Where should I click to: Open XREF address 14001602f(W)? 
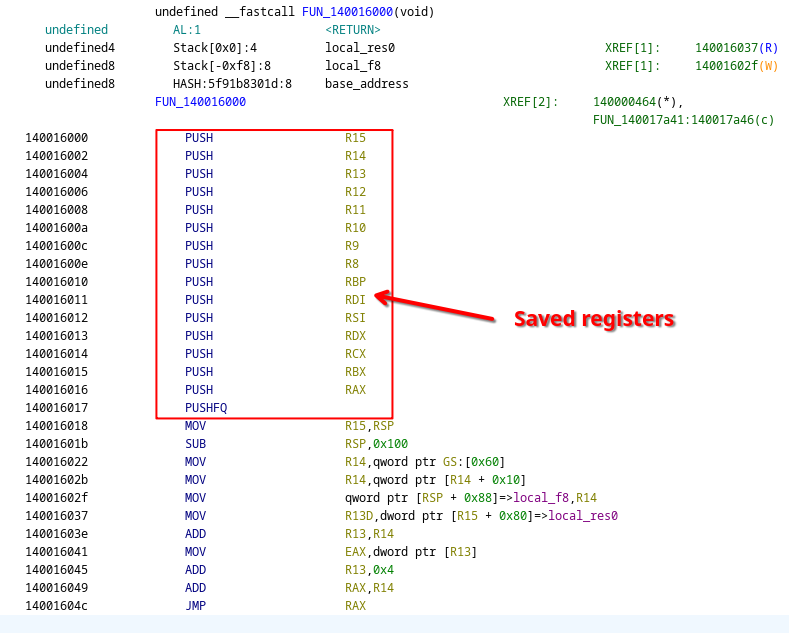(x=737, y=66)
